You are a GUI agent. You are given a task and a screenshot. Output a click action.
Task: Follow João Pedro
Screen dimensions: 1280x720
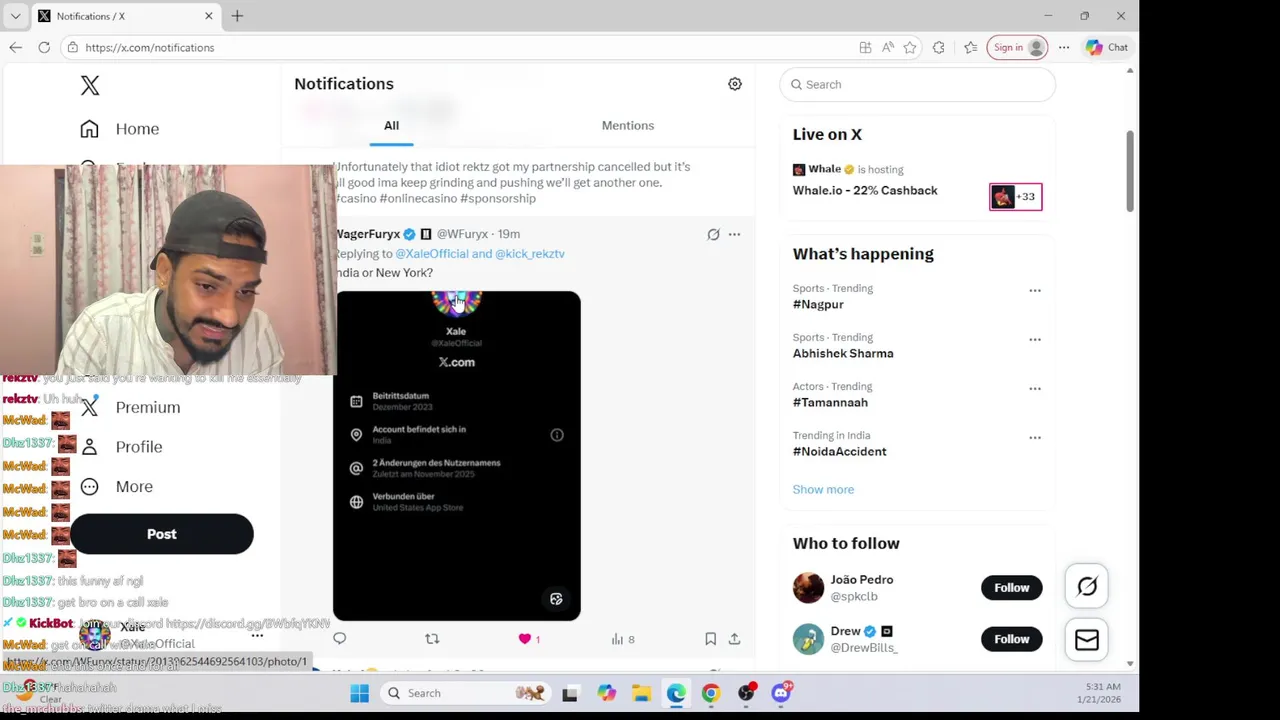1011,588
